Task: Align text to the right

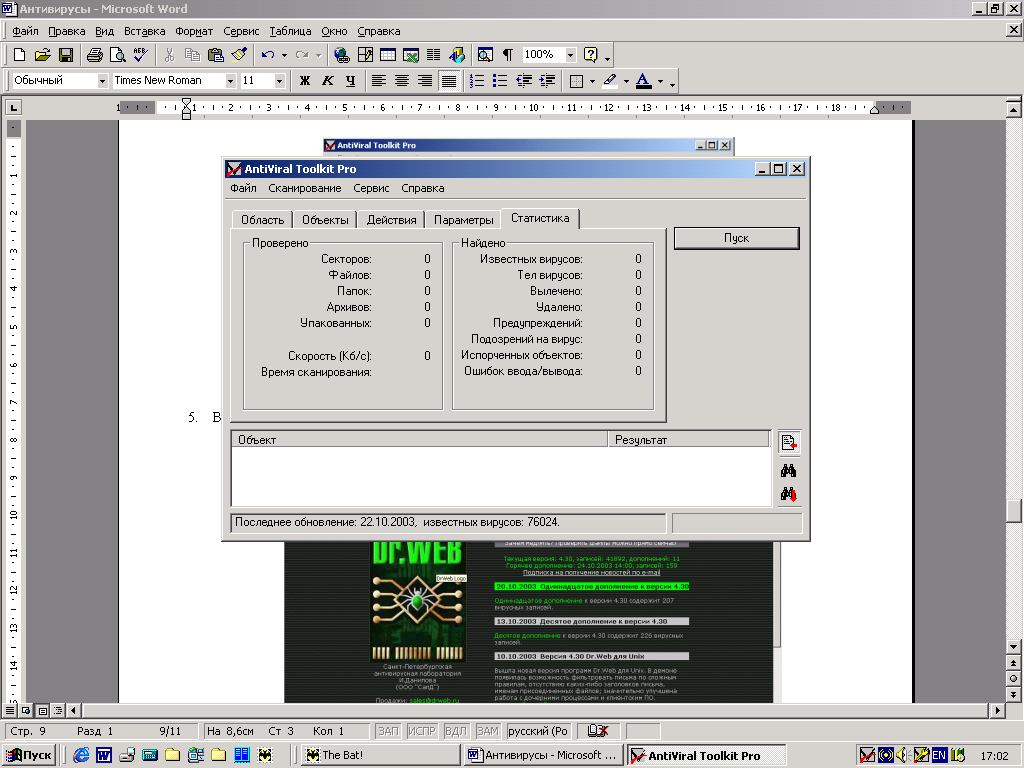Action: click(425, 81)
